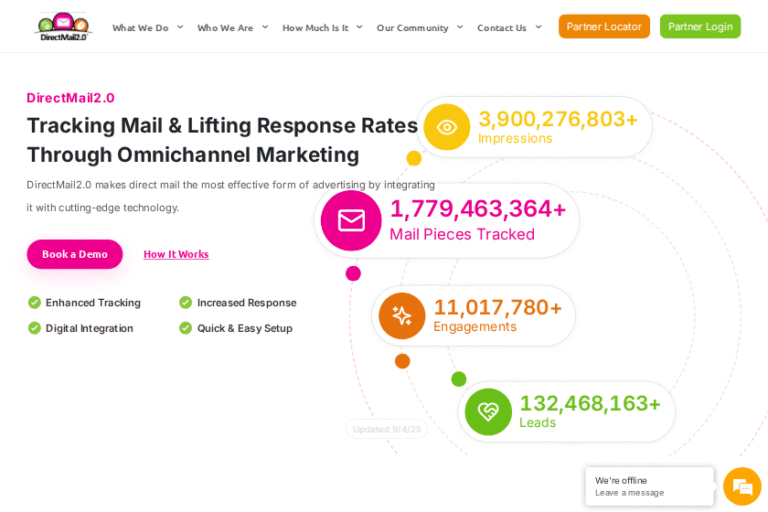Follow the How It Works link

click(176, 254)
